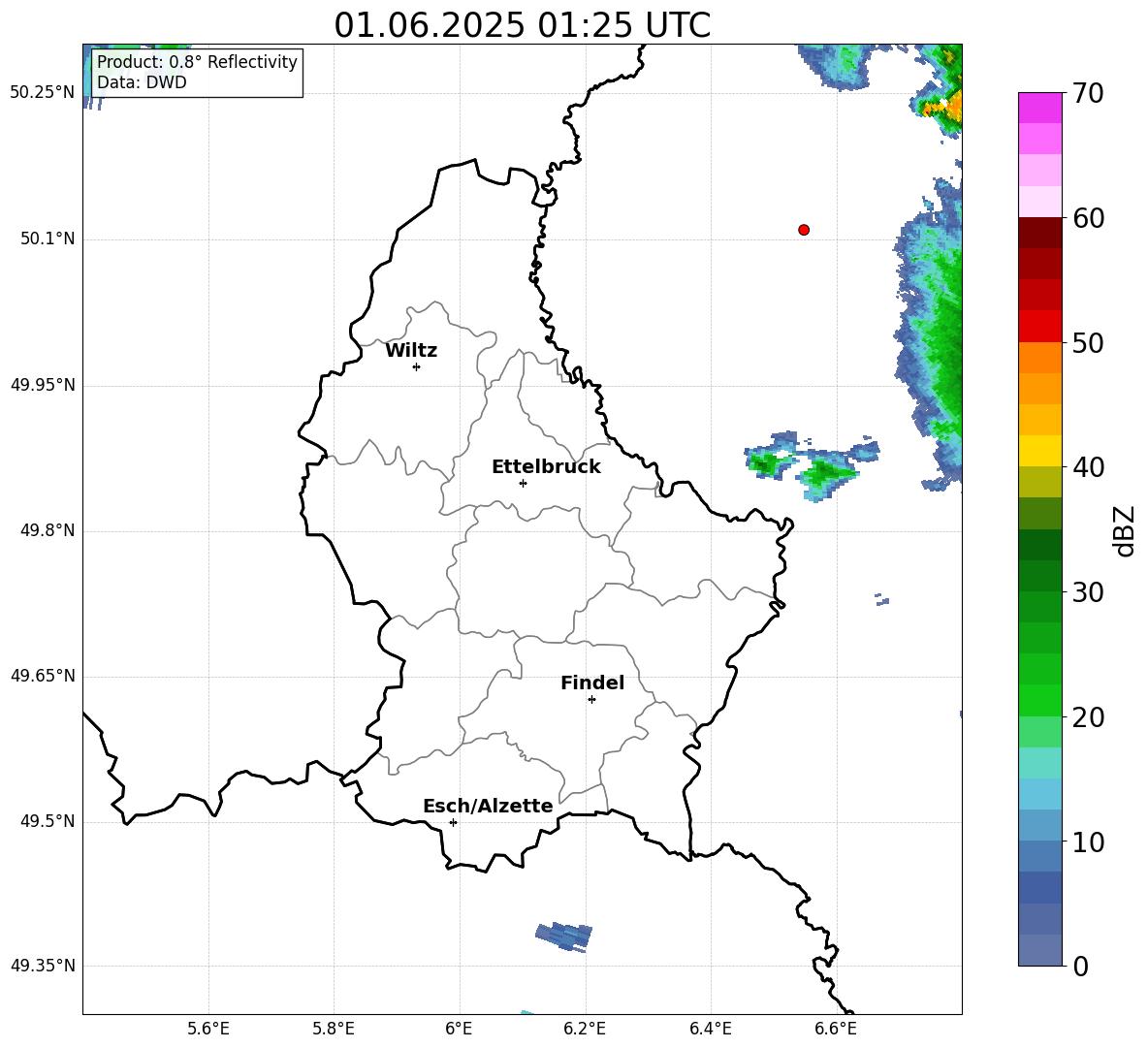
Task: Click the Data: DWD text
Action: point(142,82)
